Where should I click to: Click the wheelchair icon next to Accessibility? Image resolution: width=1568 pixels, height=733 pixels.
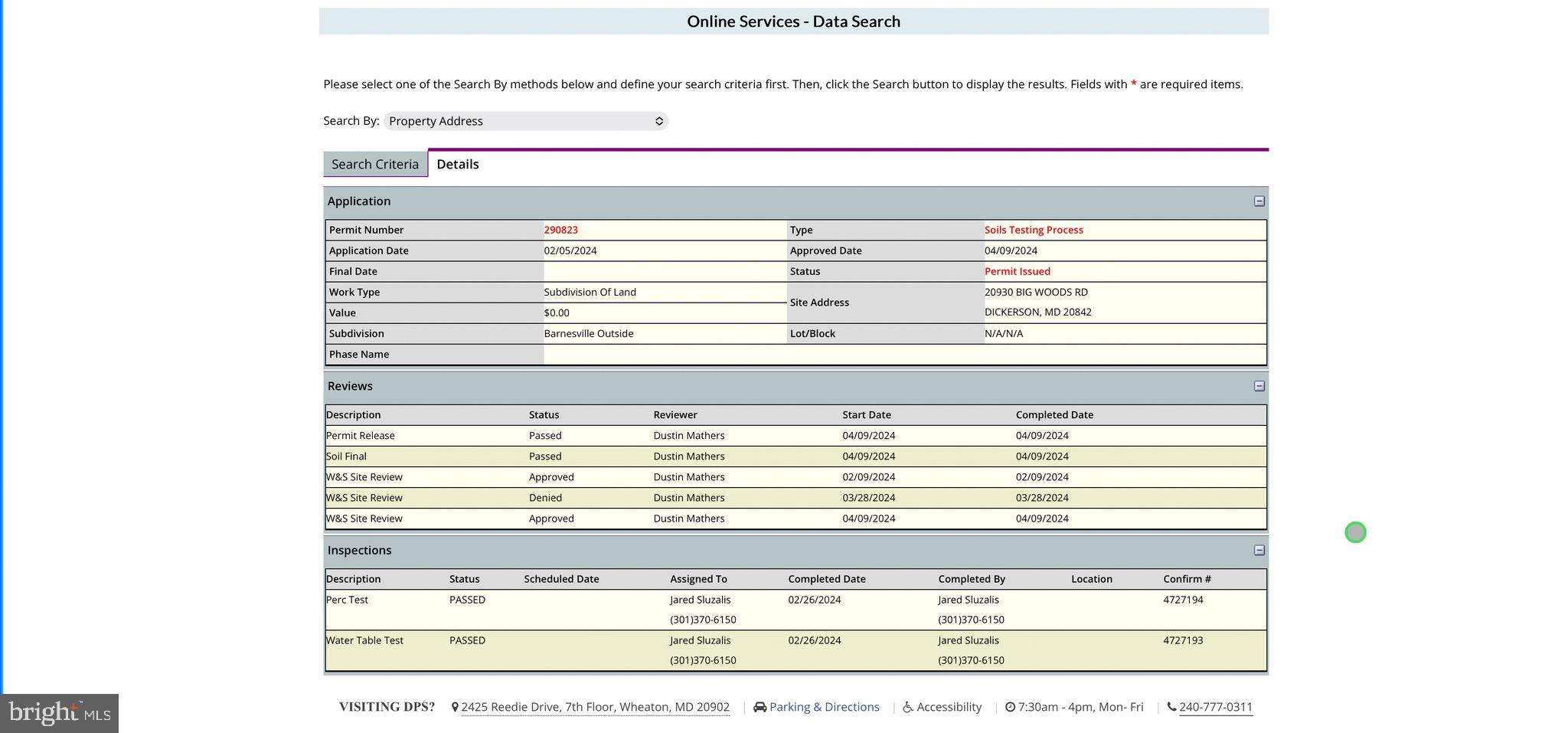coord(908,708)
